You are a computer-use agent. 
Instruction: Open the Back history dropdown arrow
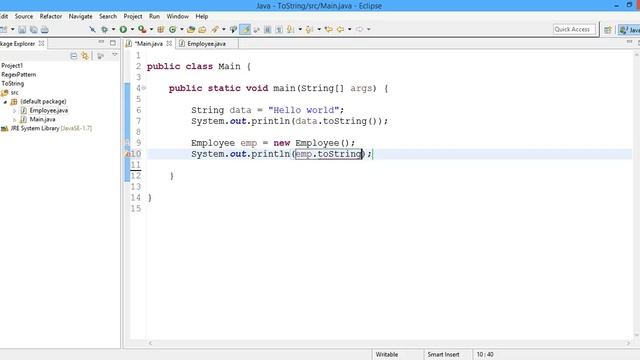point(349,29)
